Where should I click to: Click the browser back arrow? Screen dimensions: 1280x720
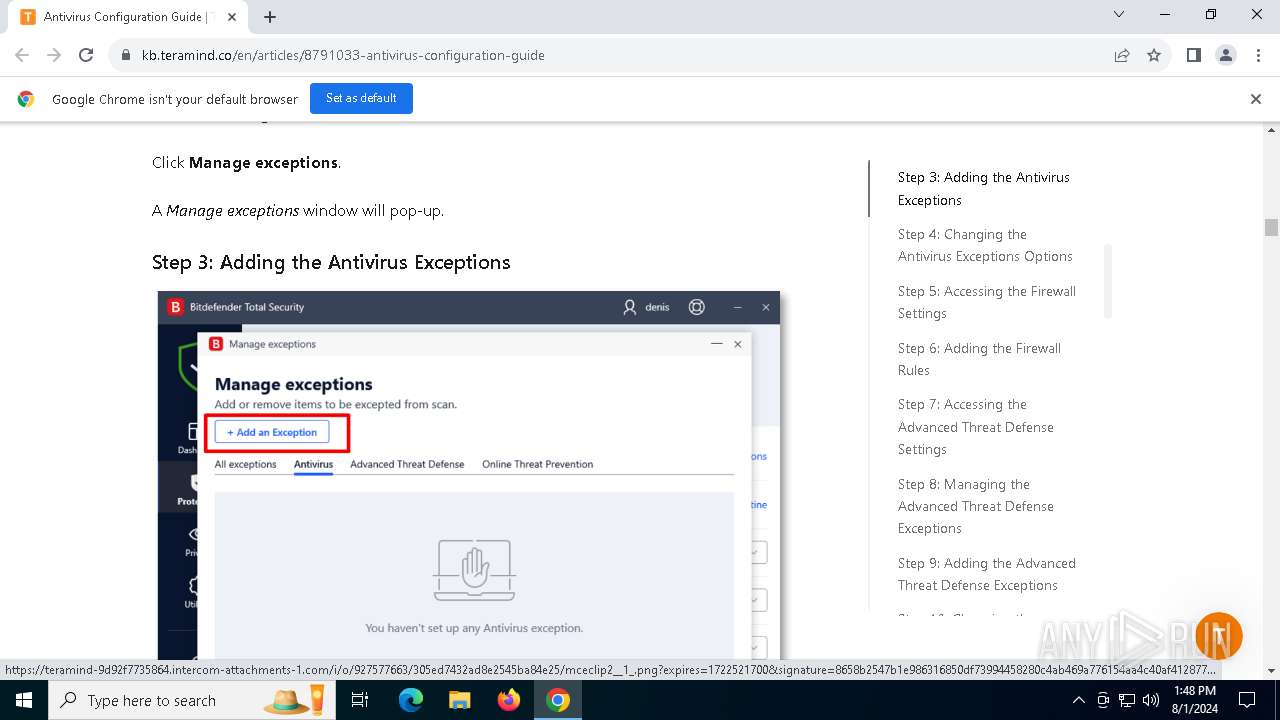pos(22,55)
